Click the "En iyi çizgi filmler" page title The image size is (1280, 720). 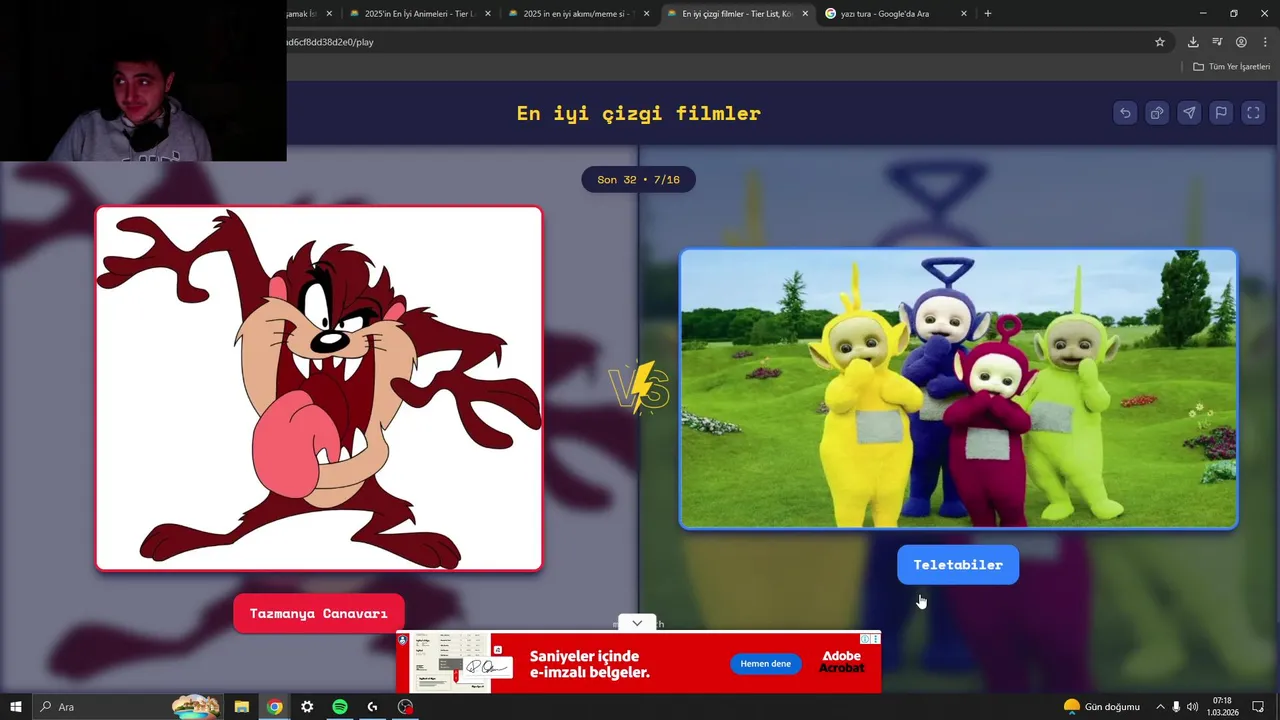(x=638, y=113)
